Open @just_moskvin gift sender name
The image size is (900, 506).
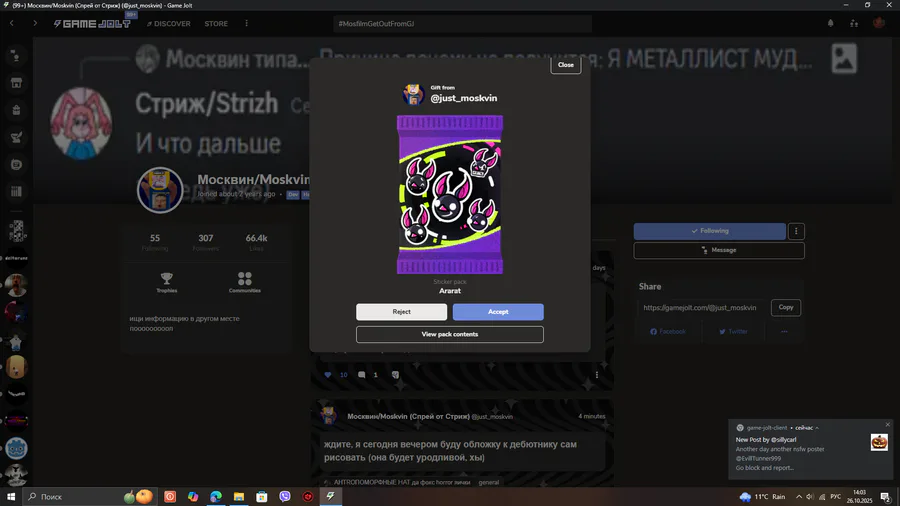[464, 98]
